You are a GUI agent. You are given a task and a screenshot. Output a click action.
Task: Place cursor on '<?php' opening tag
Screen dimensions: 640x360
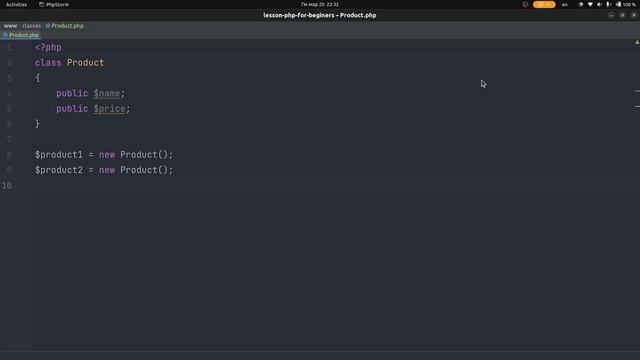[x=48, y=47]
